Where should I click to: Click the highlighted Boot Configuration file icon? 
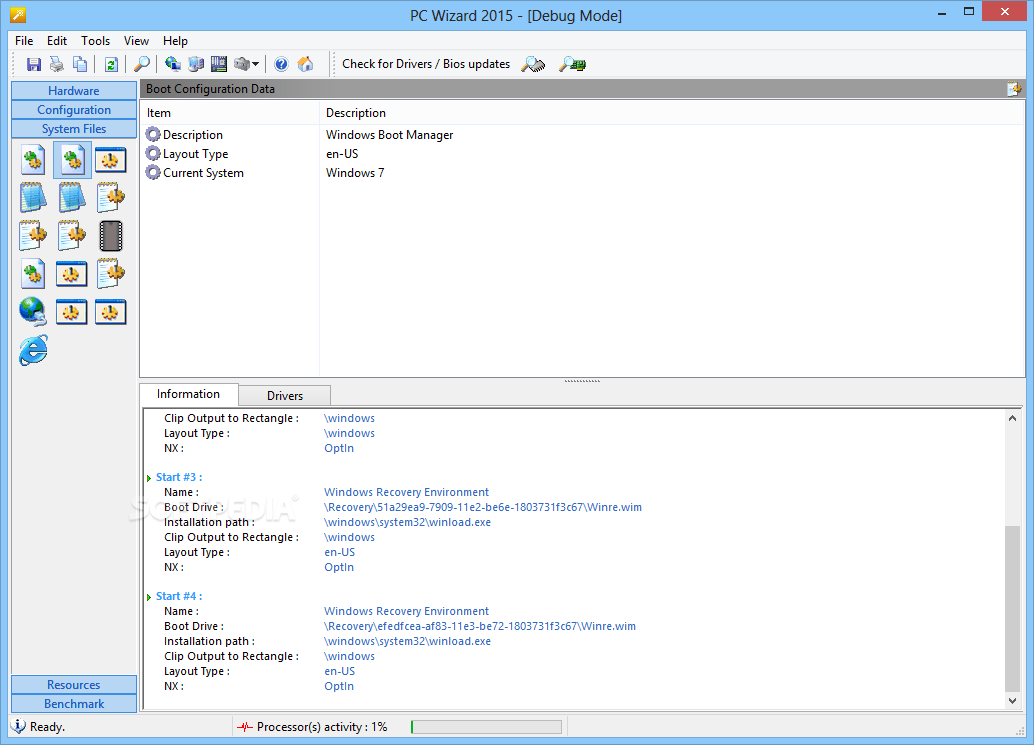click(72, 160)
